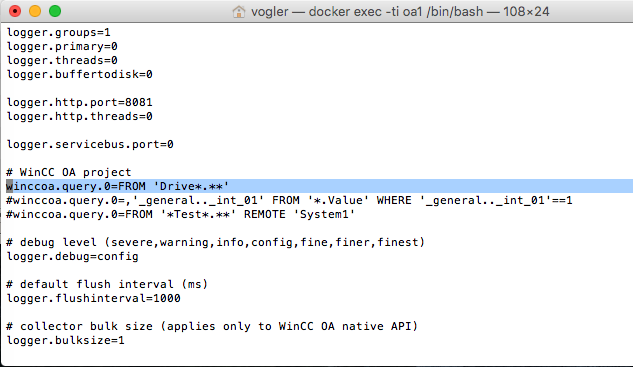This screenshot has height=367, width=633.
Task: Click the '# WinCC OA project' comment
Action: pyautogui.click(x=69, y=172)
